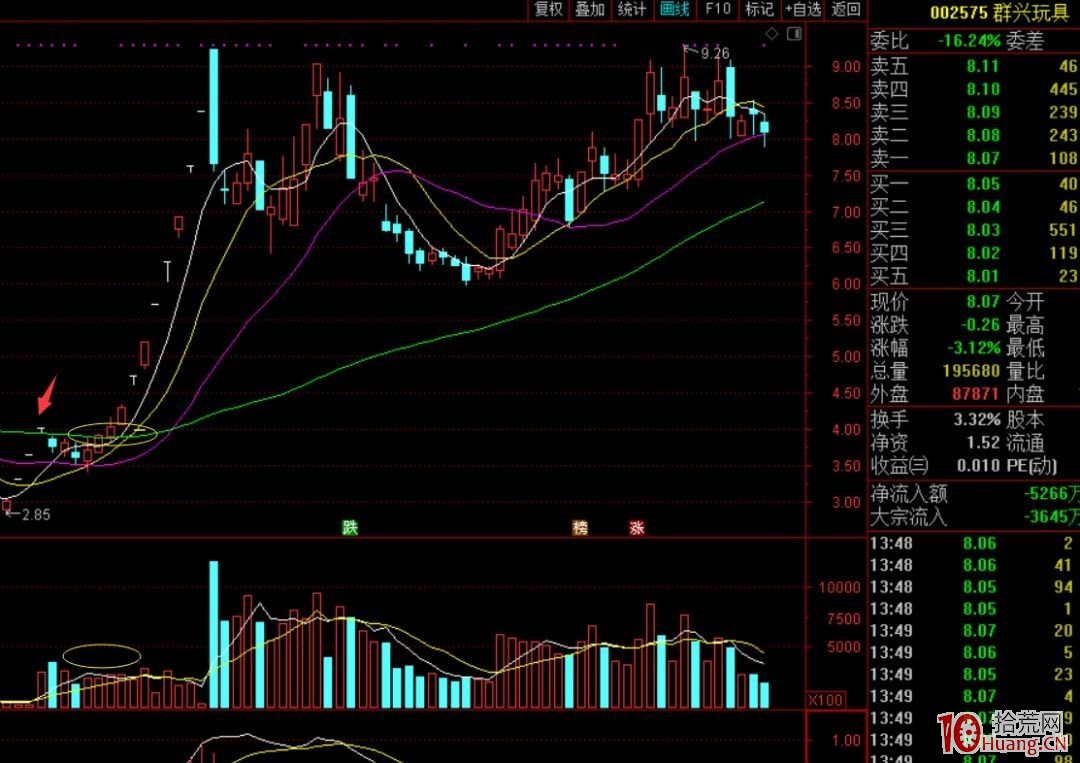The width and height of the screenshot is (1080, 763).
Task: Click the 今开 label
Action: pos(1025,301)
